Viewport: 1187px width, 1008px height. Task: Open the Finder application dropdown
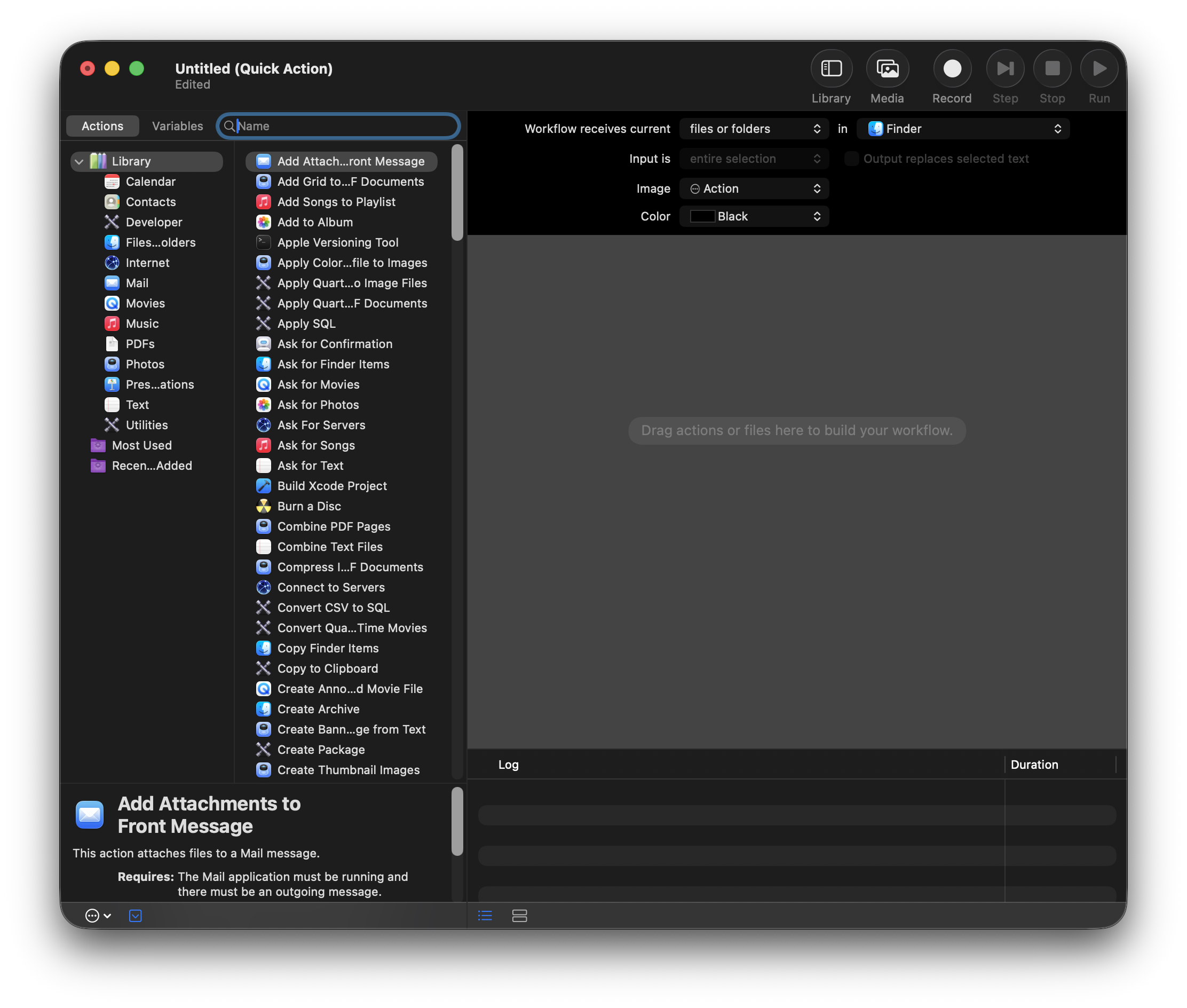[x=962, y=129]
